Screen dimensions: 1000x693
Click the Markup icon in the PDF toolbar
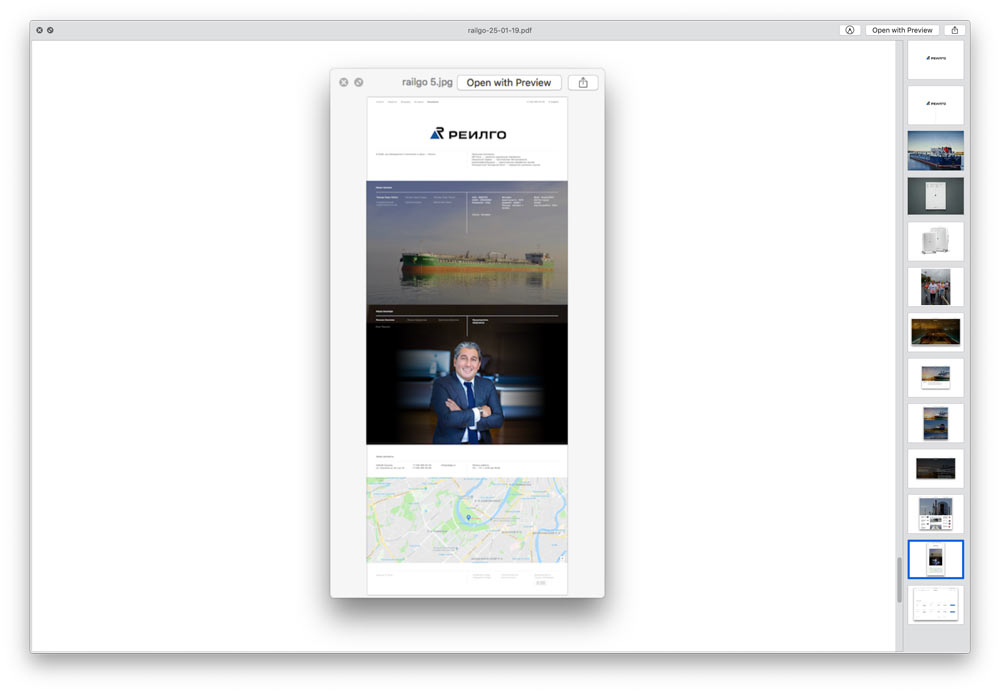pyautogui.click(x=850, y=30)
